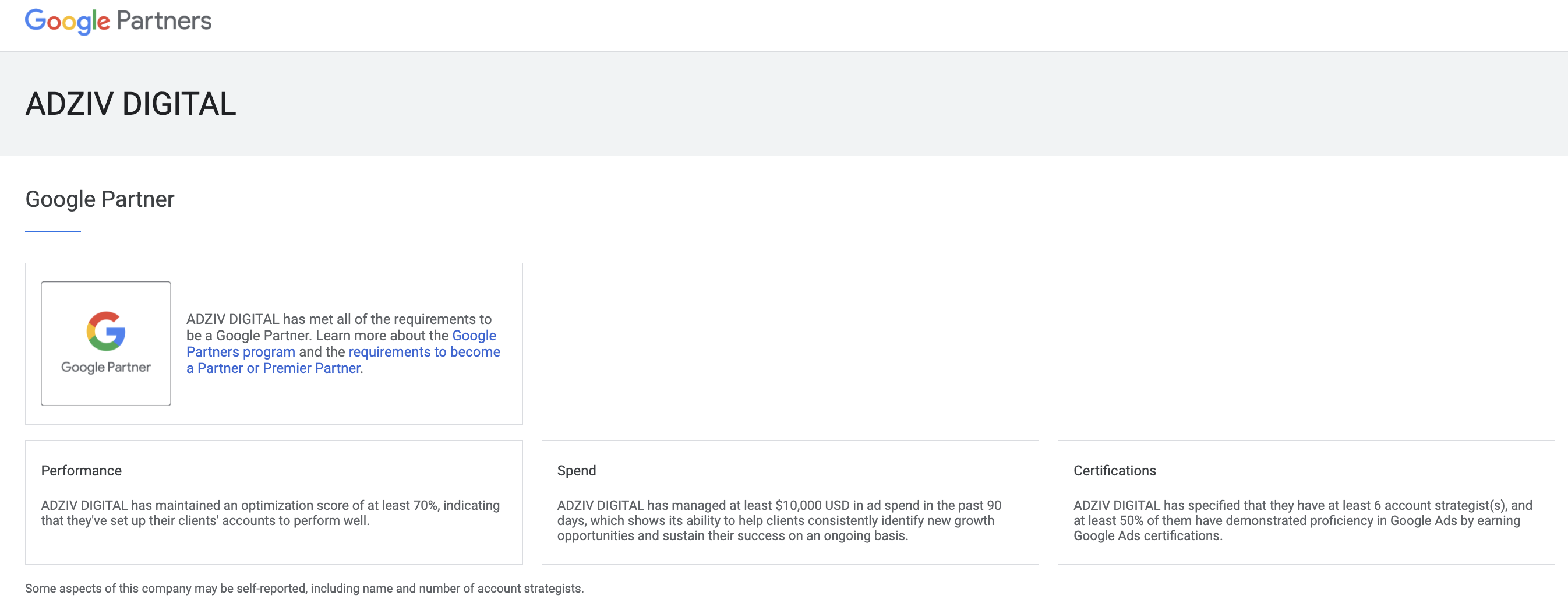This screenshot has height=606, width=1568.
Task: Click the colored G icon in badge
Action: [x=106, y=332]
